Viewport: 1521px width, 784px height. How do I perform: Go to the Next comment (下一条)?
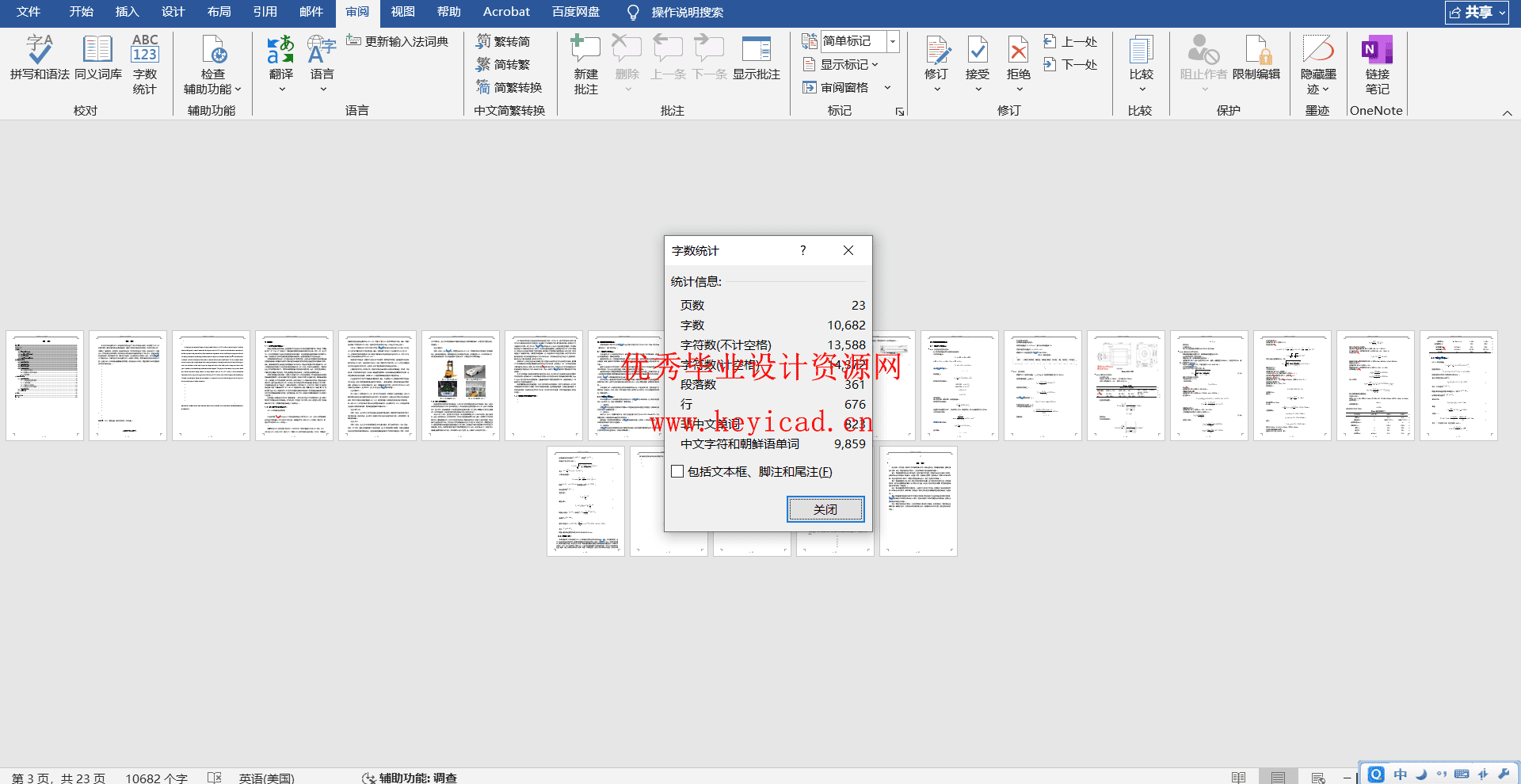709,57
